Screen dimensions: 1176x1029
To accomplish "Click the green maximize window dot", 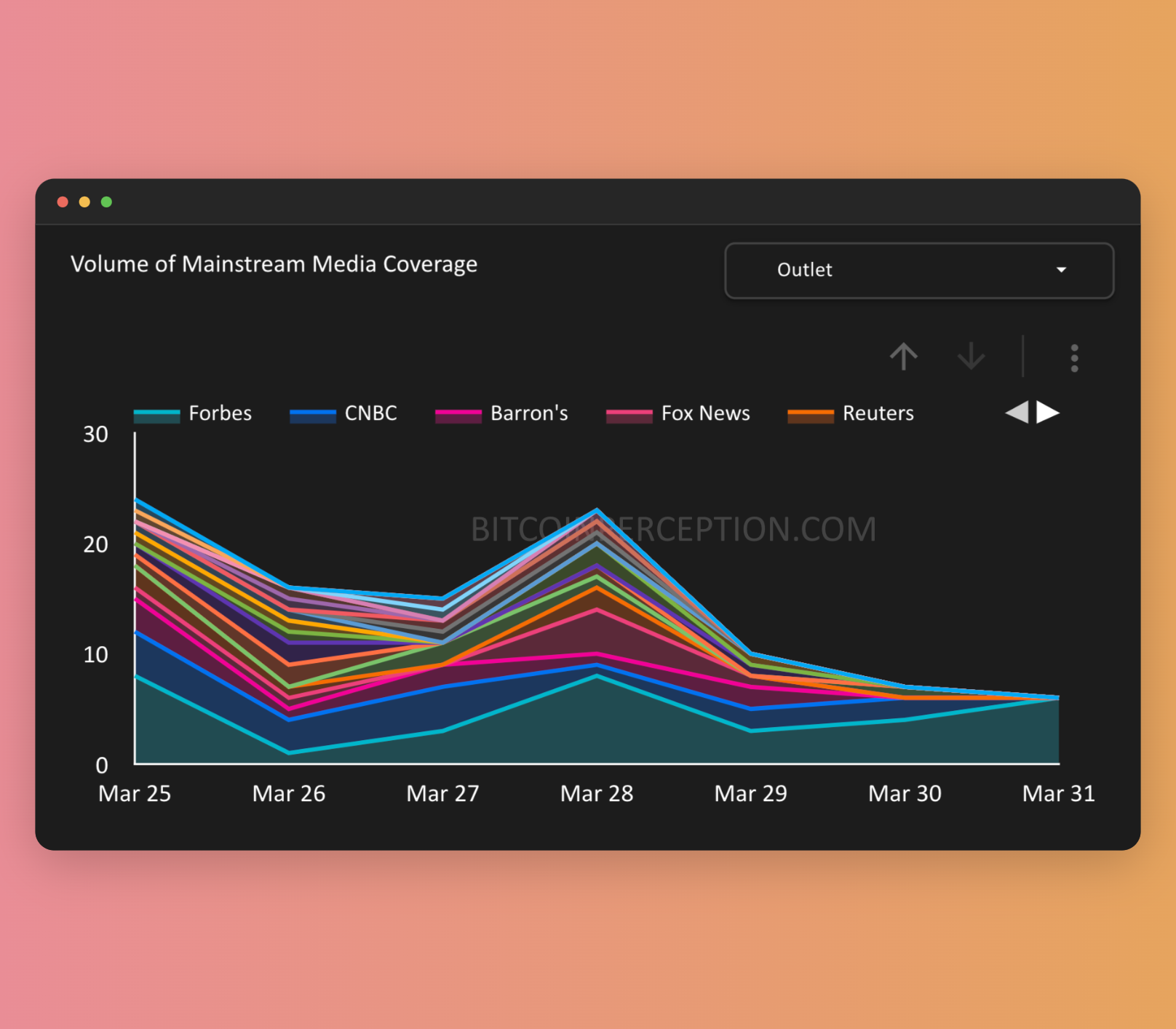I will point(106,202).
